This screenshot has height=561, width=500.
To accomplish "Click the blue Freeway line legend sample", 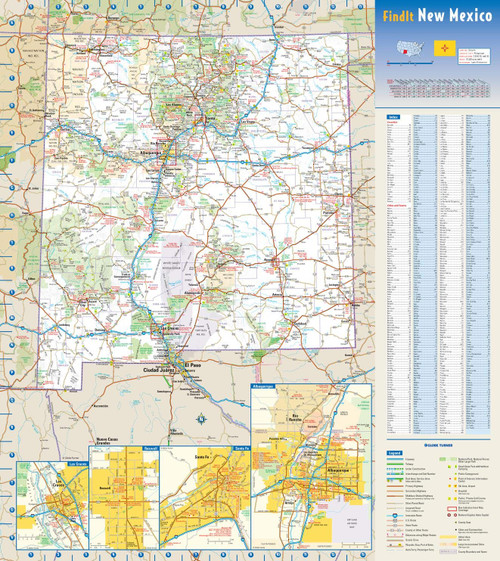I will (395, 459).
